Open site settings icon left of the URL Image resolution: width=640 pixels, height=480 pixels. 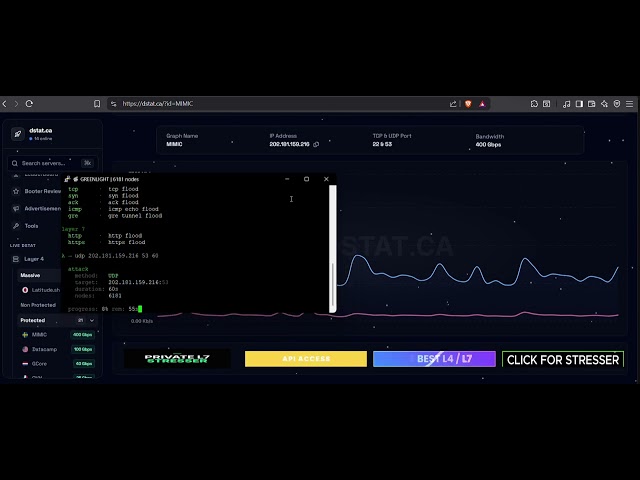coord(113,104)
